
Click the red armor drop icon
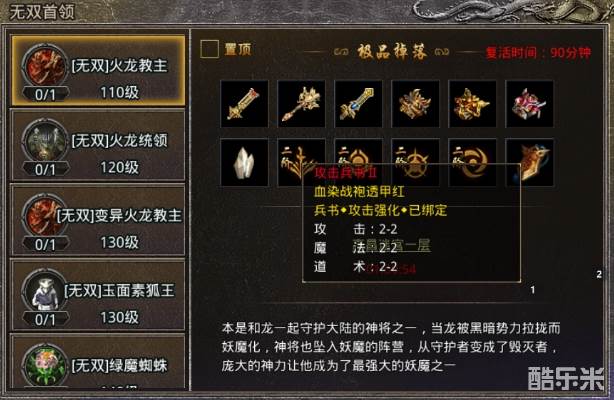pyautogui.click(x=529, y=104)
